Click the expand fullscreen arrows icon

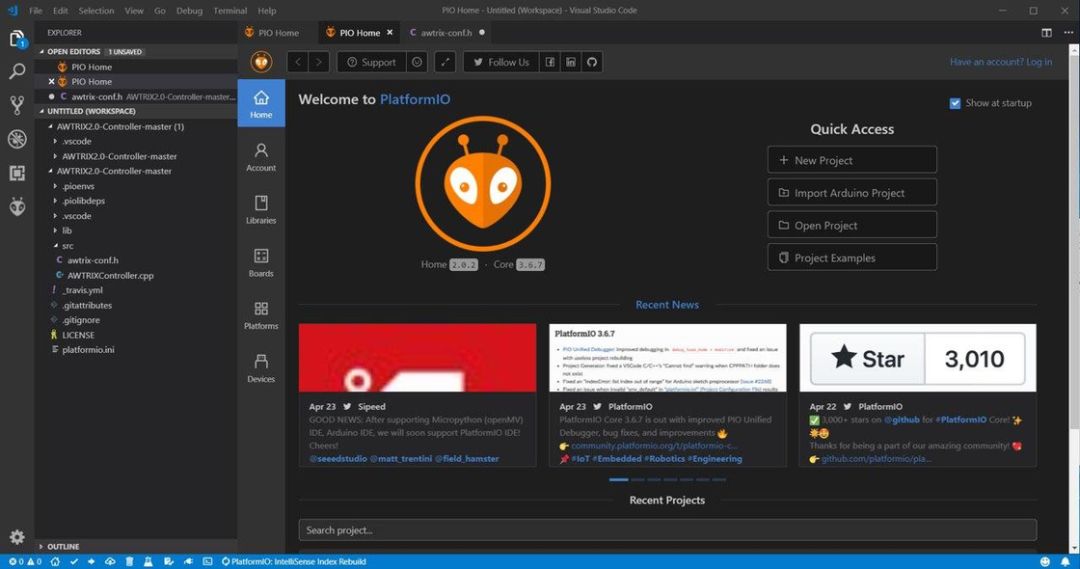click(446, 62)
